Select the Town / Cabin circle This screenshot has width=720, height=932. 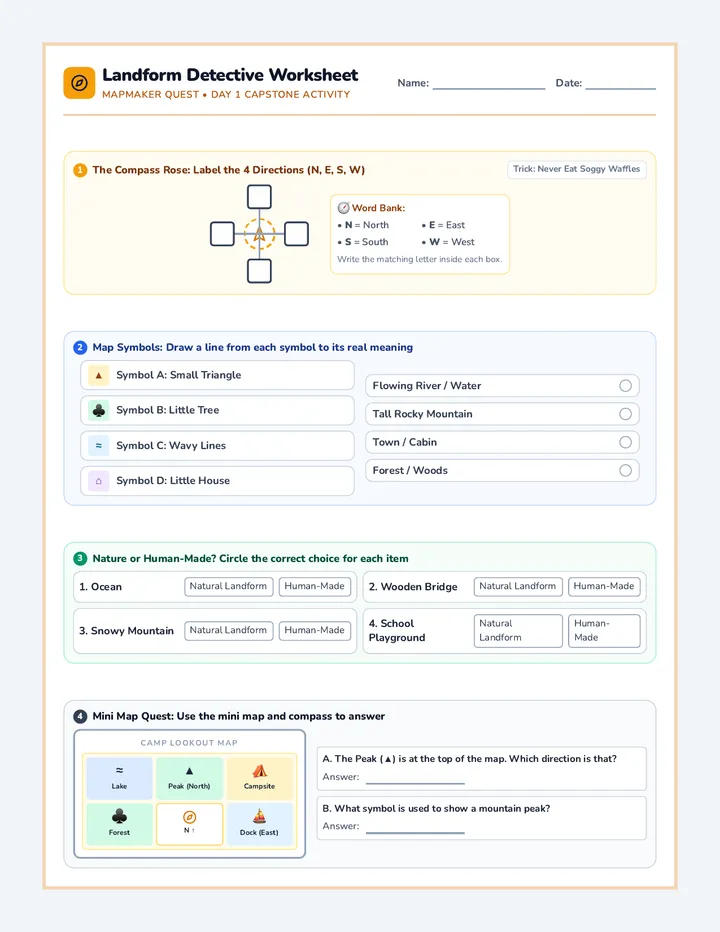(x=625, y=442)
